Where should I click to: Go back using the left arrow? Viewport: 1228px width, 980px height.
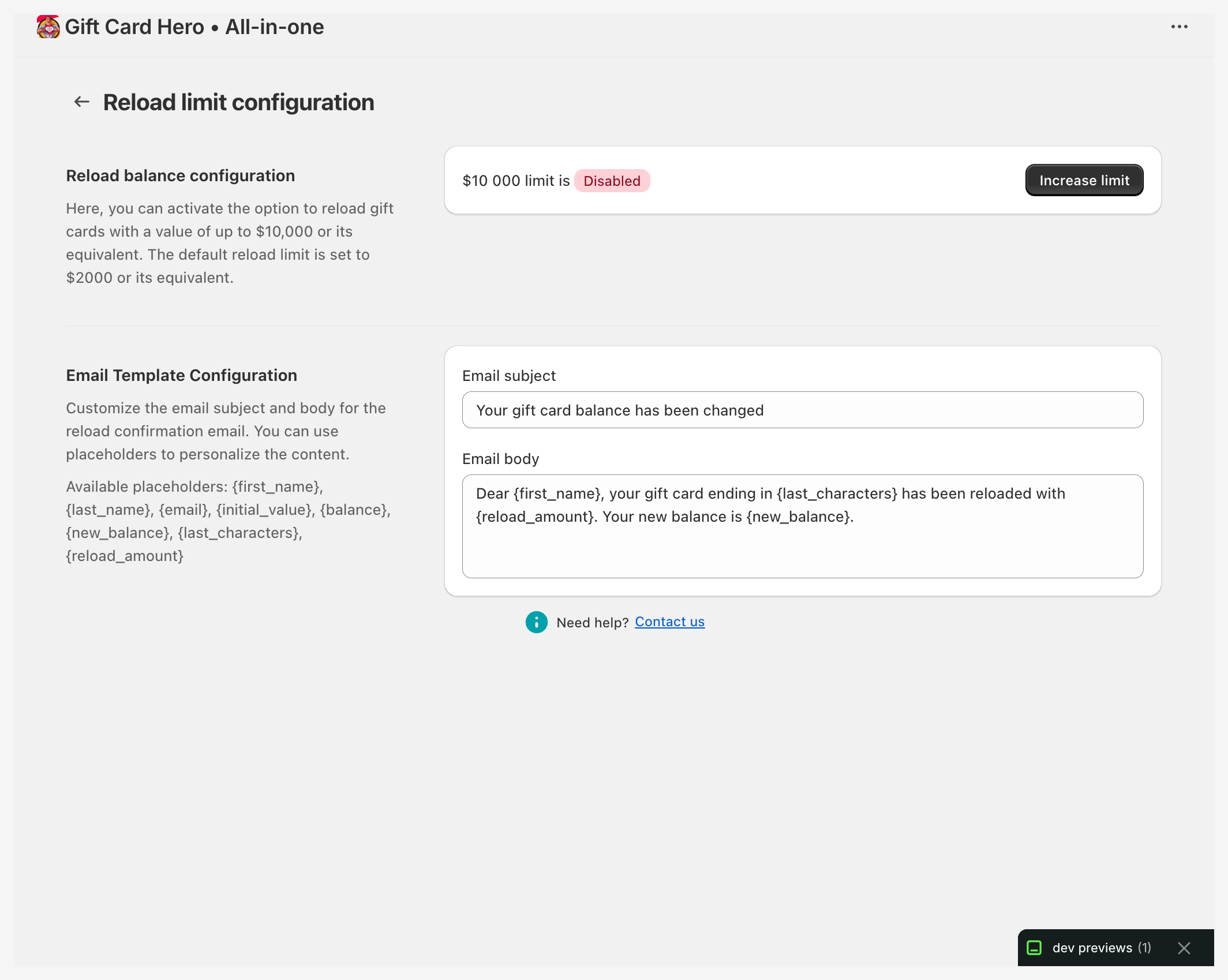[82, 102]
